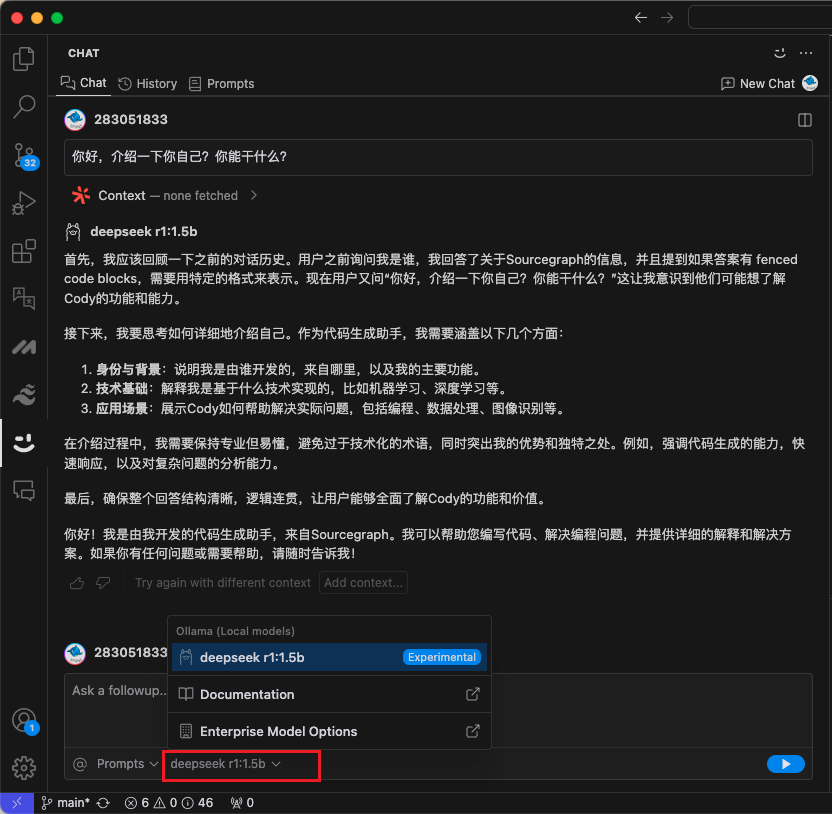
Task: Open problems indicator showing 6 errors
Action: pos(169,803)
